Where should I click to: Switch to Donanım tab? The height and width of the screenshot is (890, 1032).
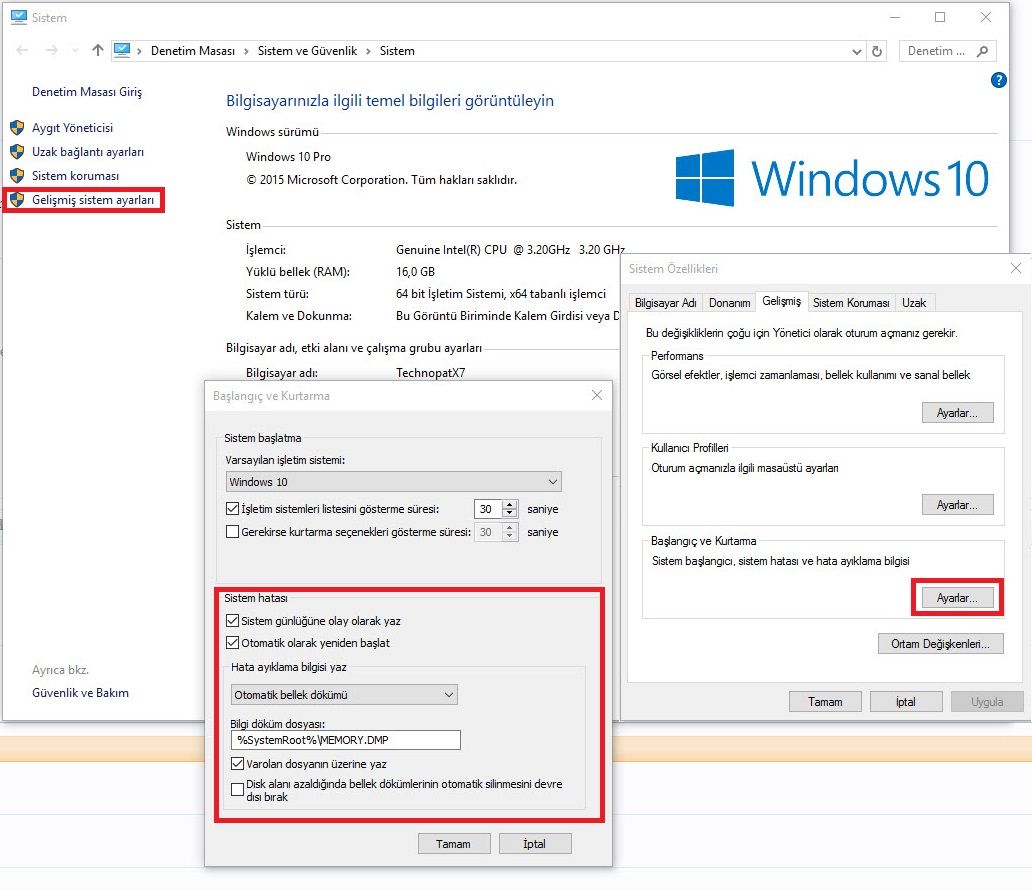[729, 303]
